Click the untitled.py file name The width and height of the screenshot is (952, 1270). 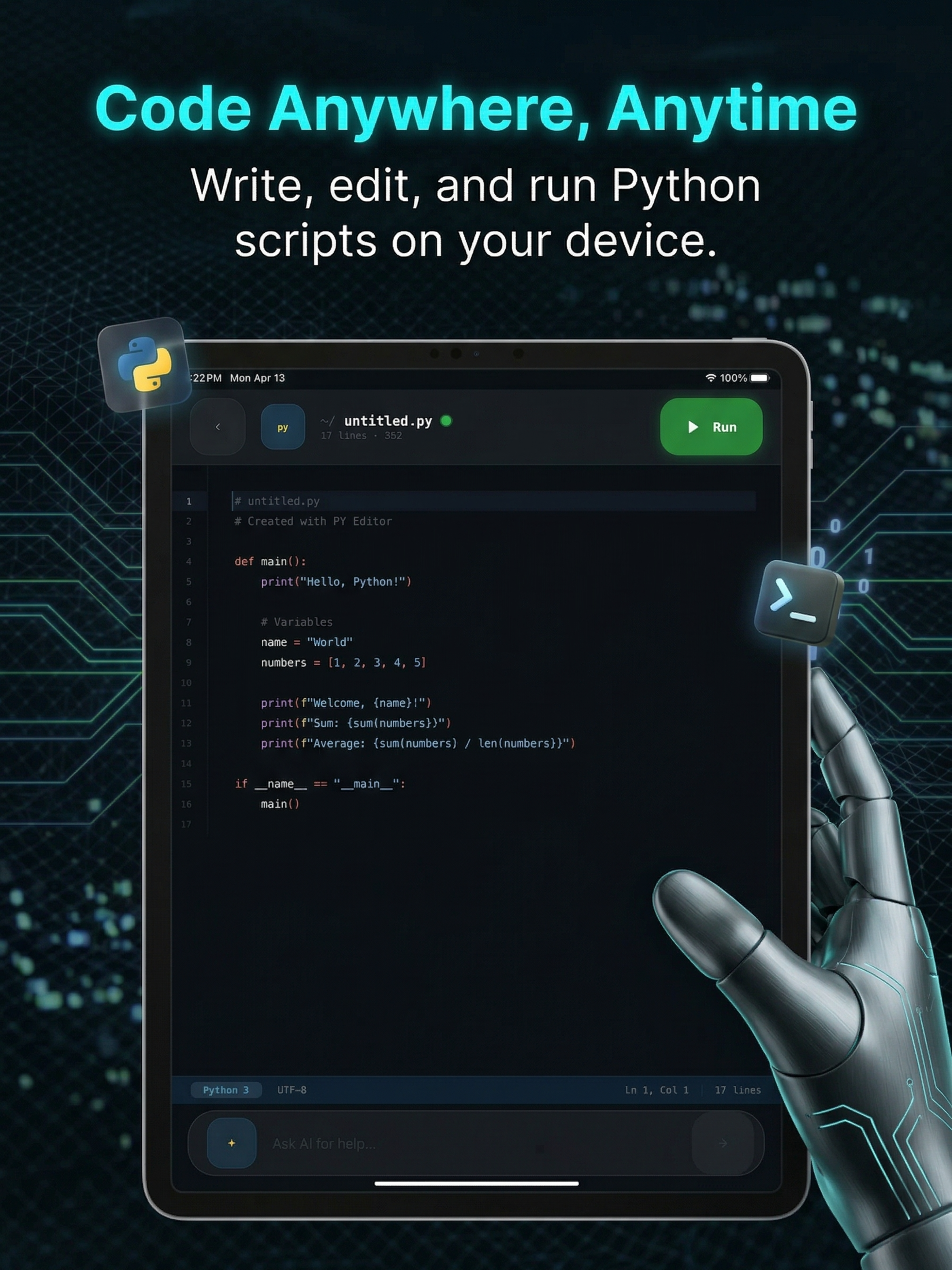[388, 422]
